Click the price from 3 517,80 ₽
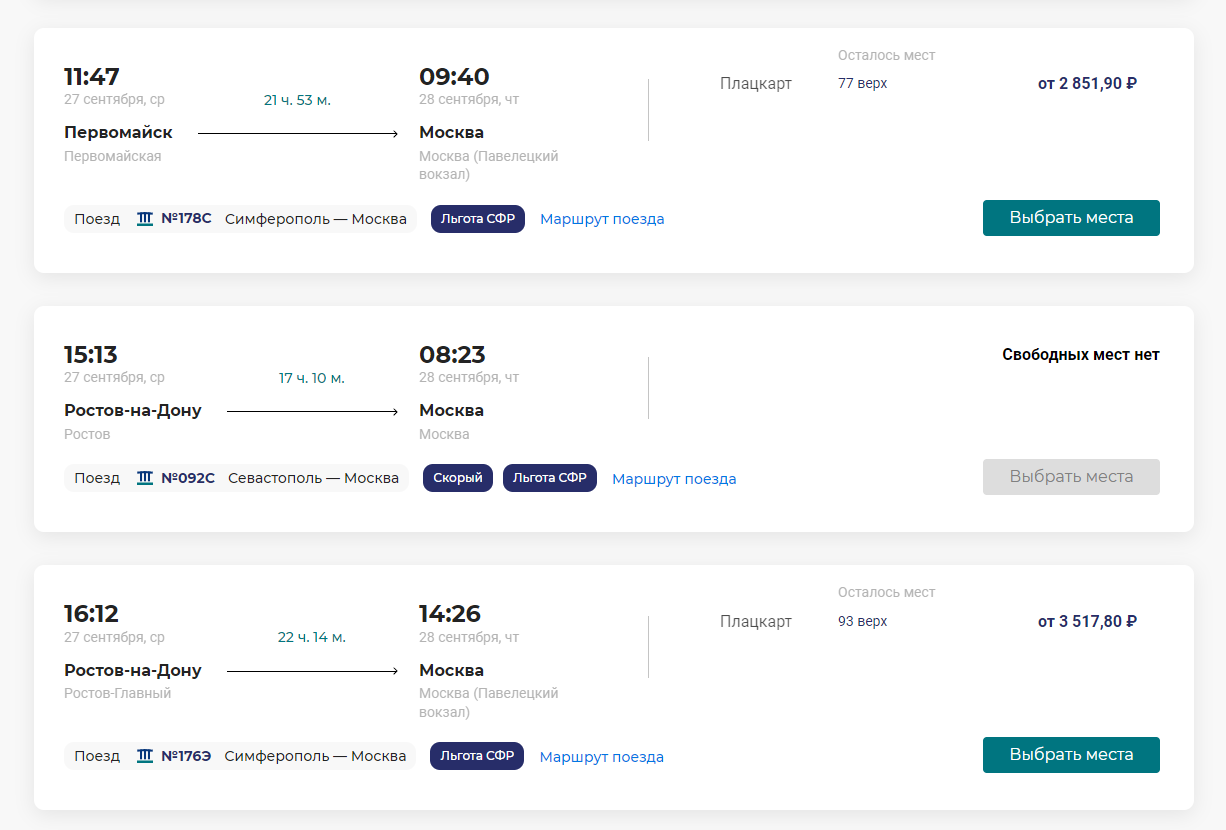 pyautogui.click(x=1087, y=622)
